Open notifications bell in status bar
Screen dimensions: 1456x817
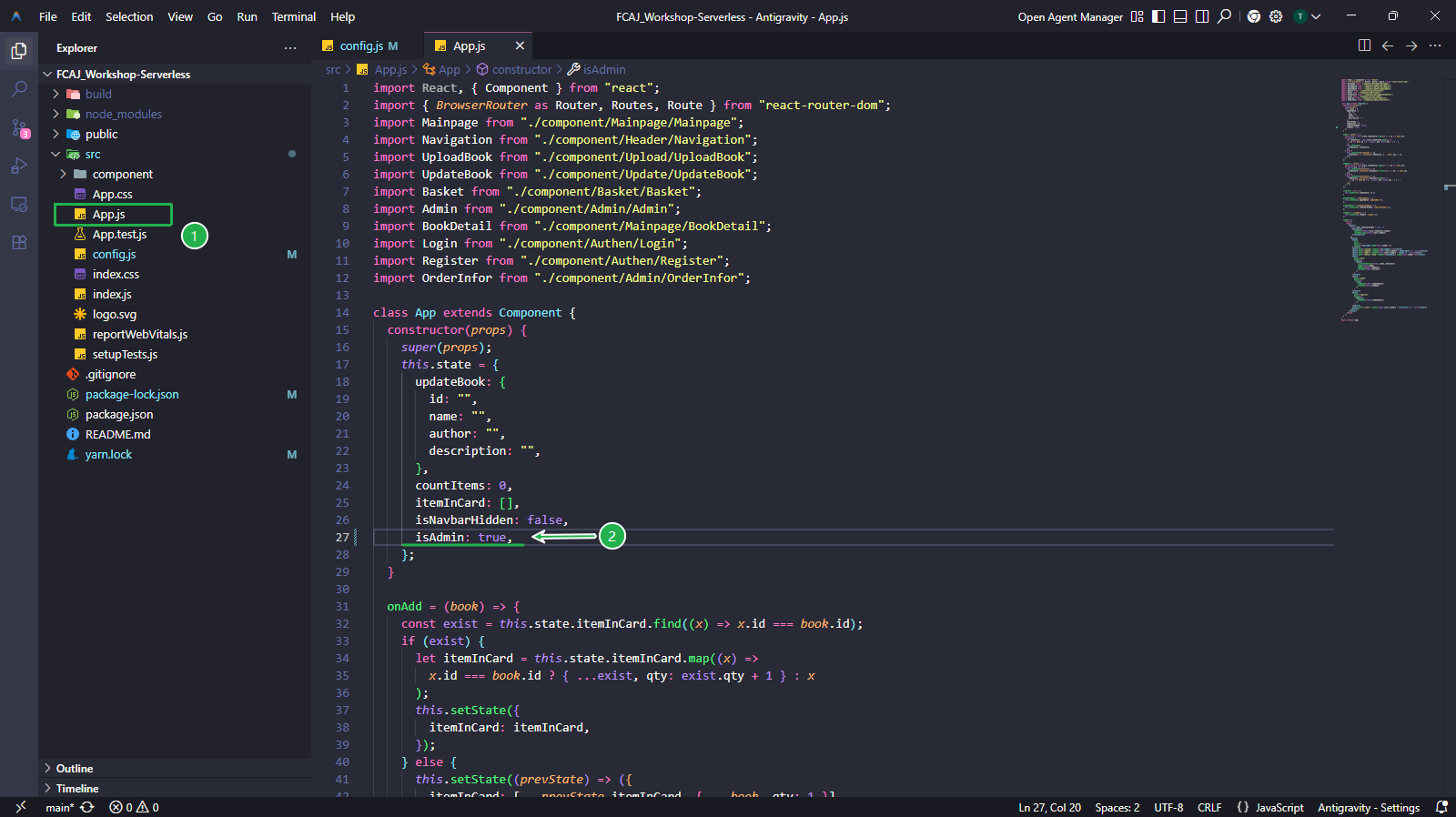(x=1441, y=807)
